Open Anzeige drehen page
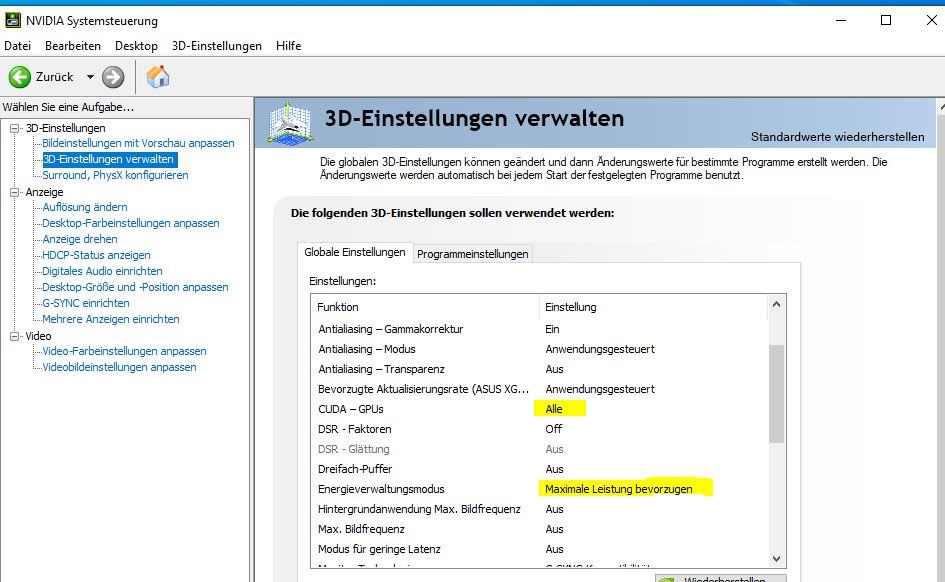 coord(80,239)
